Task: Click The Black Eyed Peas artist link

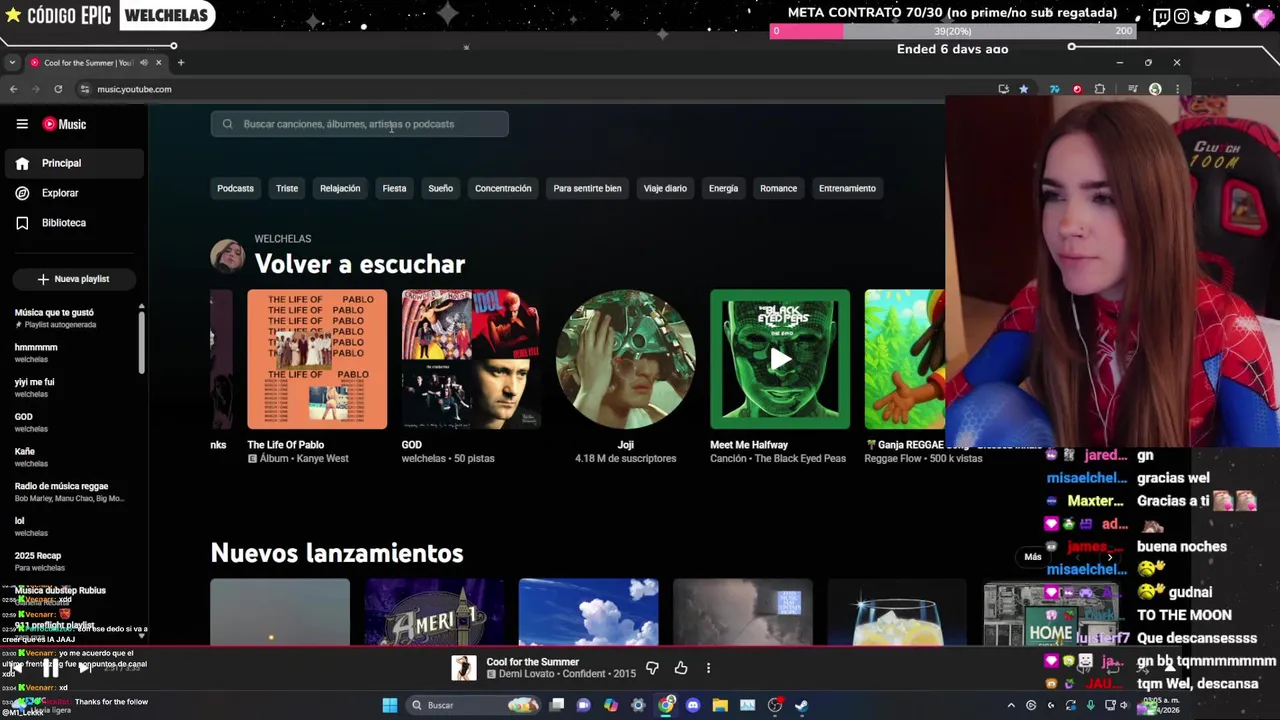Action: 798,458
